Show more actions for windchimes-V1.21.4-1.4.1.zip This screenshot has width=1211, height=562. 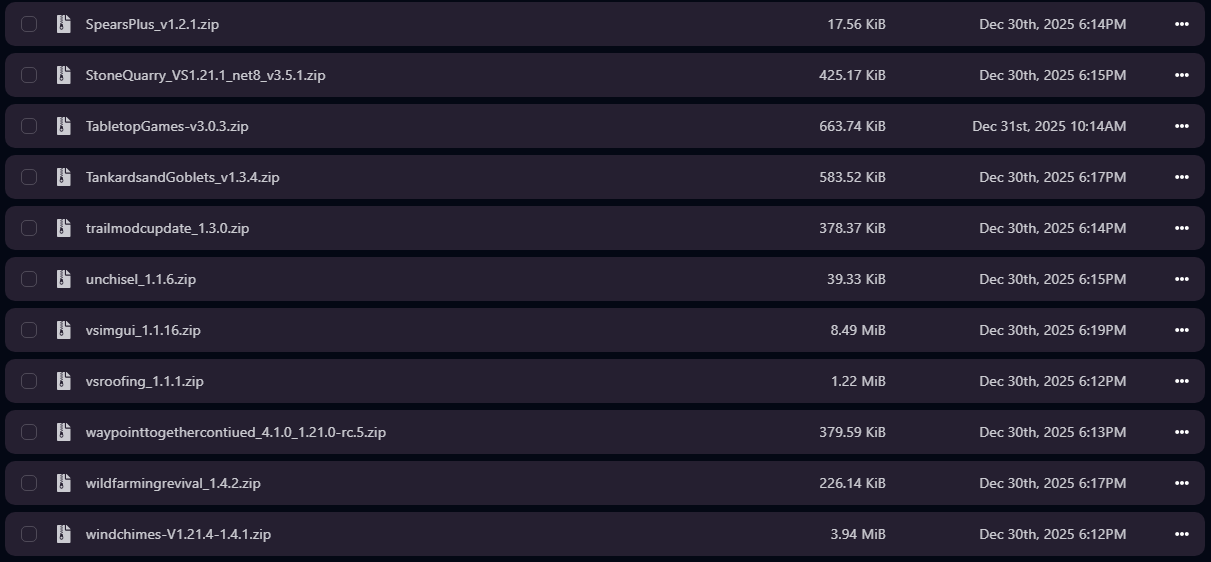point(1182,534)
